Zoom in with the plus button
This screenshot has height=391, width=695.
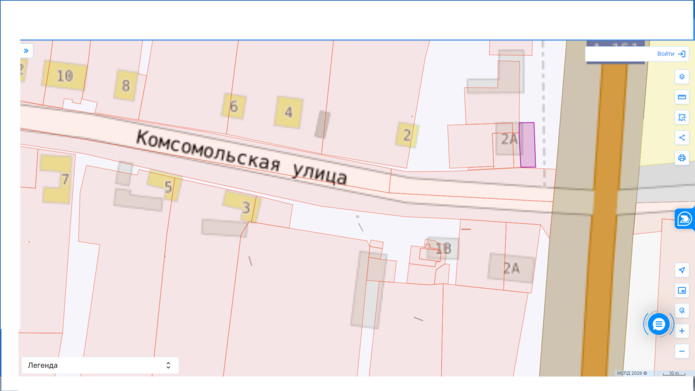[x=682, y=331]
